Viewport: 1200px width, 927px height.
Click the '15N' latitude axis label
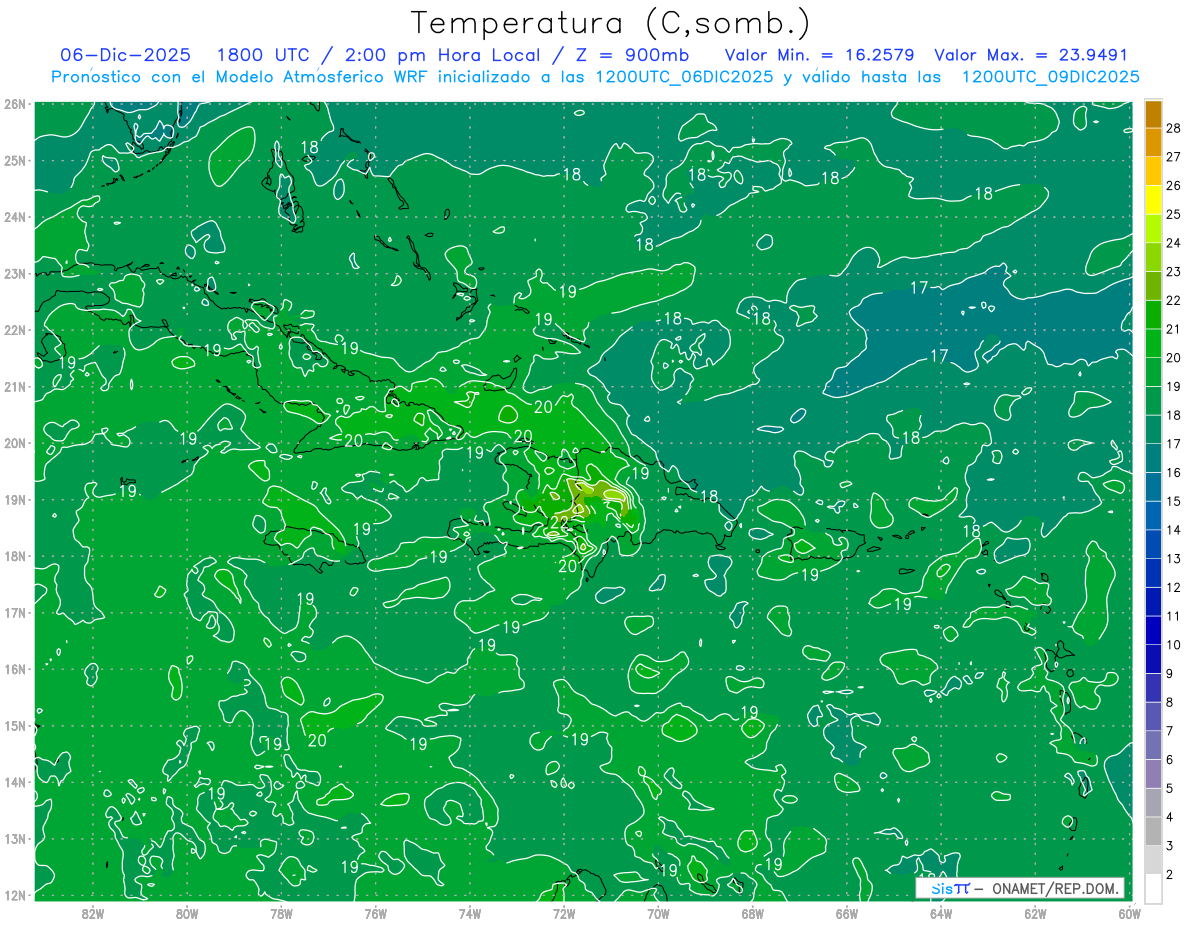click(x=15, y=725)
